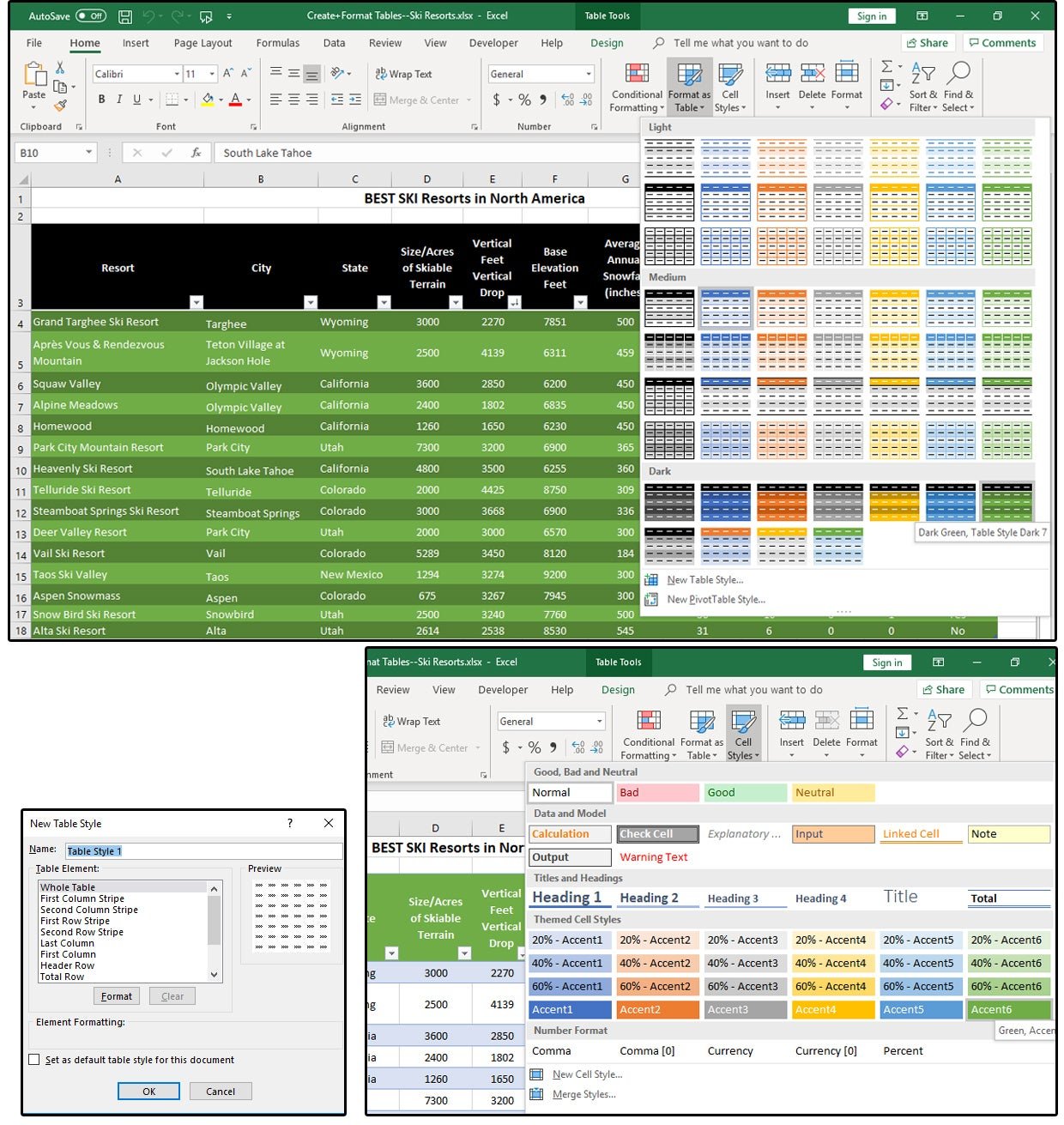
Task: Click Format as Table in bottom Excel window
Action: click(x=701, y=735)
